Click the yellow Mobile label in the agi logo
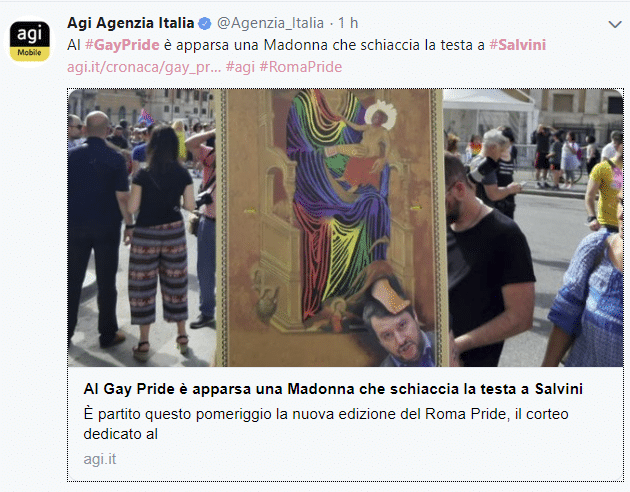The image size is (630, 492). 29,53
